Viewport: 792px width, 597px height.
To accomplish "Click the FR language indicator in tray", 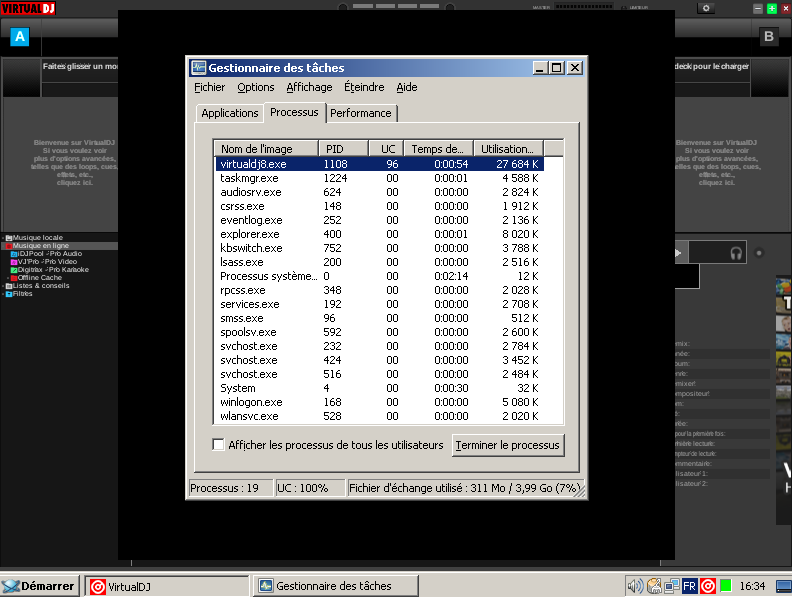I will coord(690,586).
